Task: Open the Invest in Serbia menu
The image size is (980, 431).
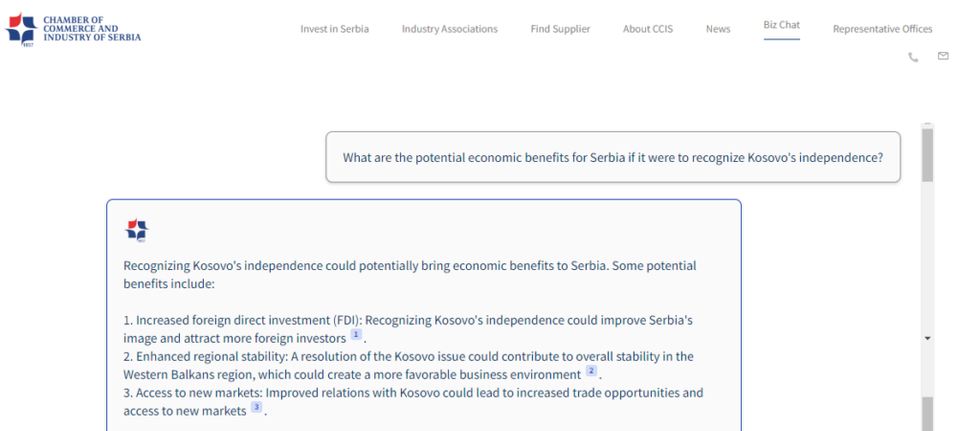Action: [334, 29]
